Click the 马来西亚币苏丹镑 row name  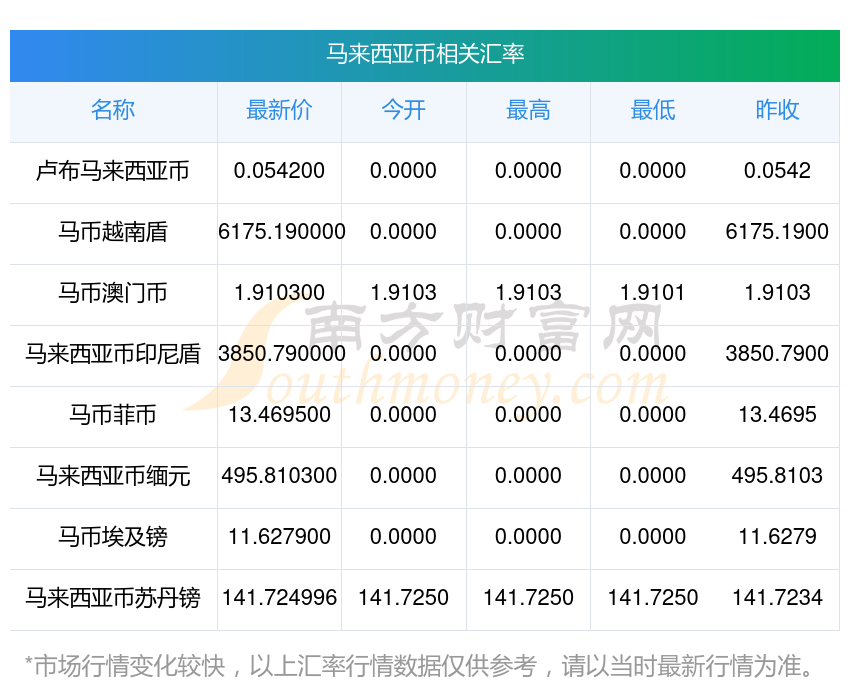(x=113, y=598)
